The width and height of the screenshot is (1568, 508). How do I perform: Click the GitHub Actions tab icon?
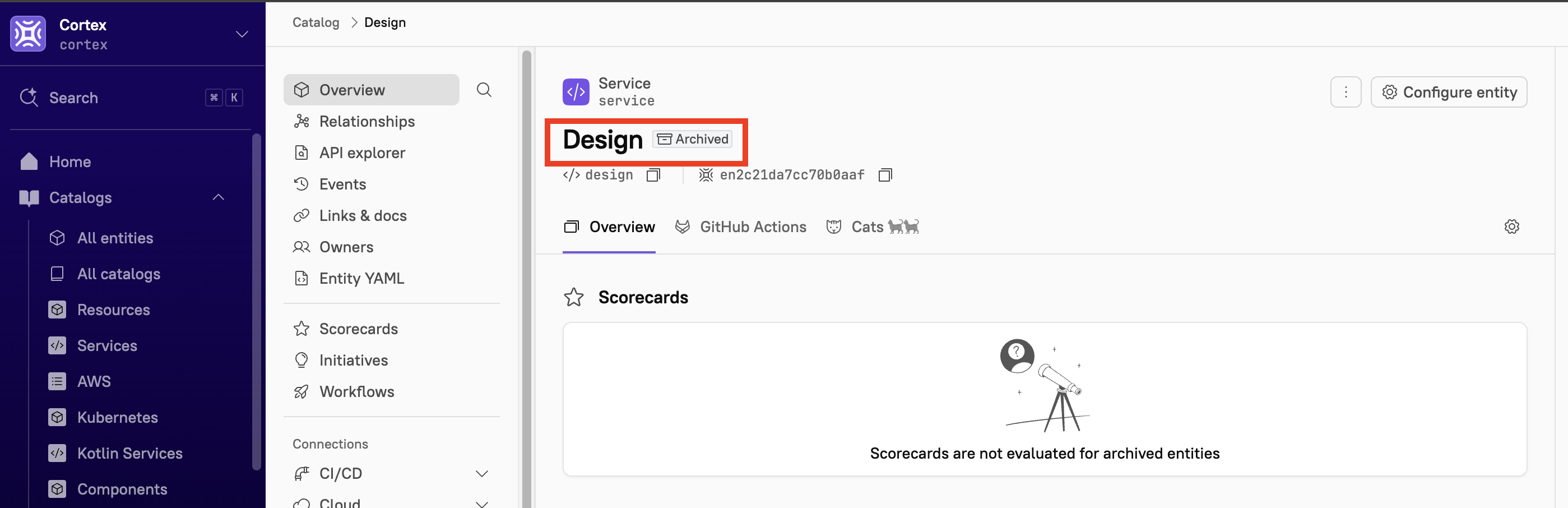tap(683, 227)
